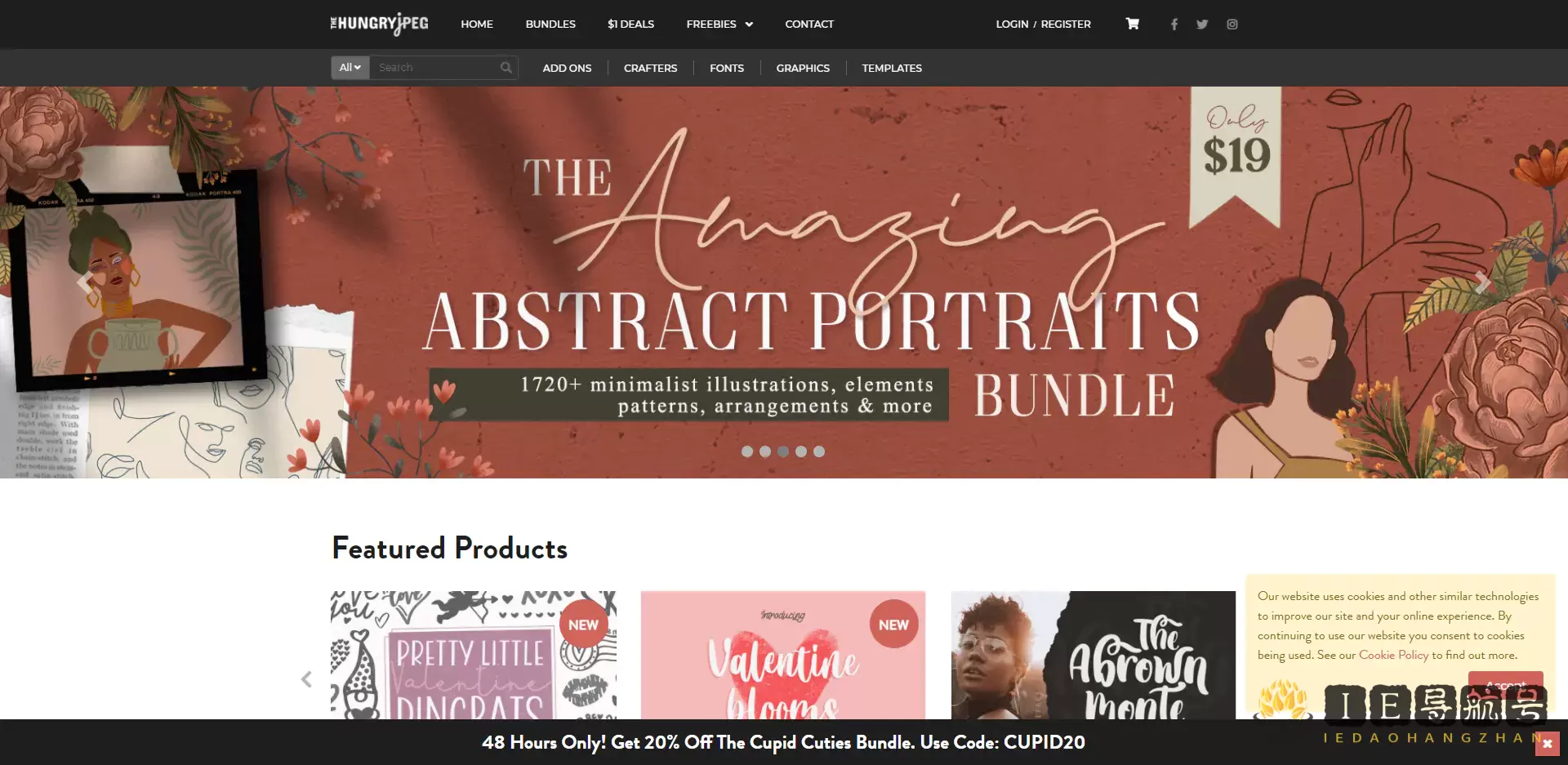The image size is (1568, 765).
Task: Open the Twitter profile icon
Action: point(1202,24)
